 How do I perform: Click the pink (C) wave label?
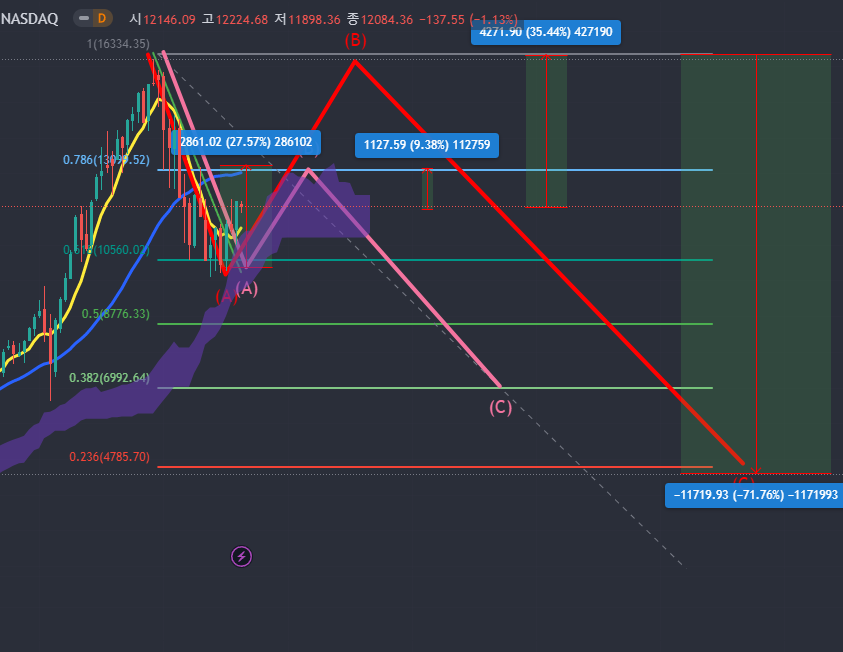coord(501,407)
